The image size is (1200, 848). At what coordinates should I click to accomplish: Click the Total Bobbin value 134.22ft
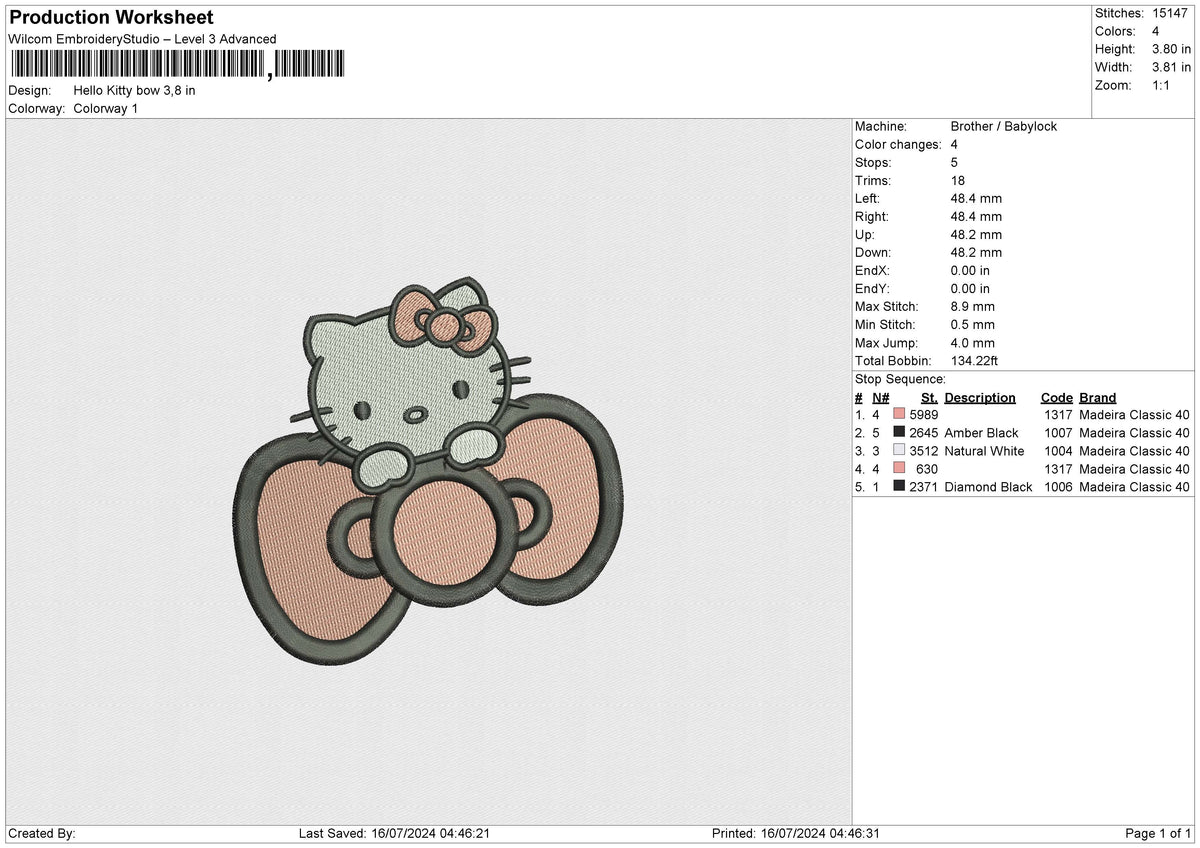tap(975, 361)
